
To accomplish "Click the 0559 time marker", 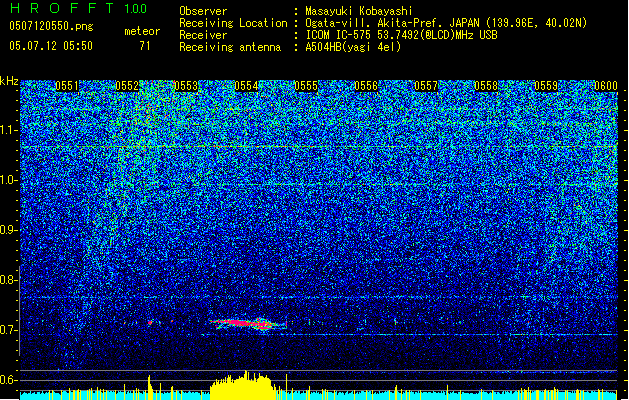I will pos(546,86).
